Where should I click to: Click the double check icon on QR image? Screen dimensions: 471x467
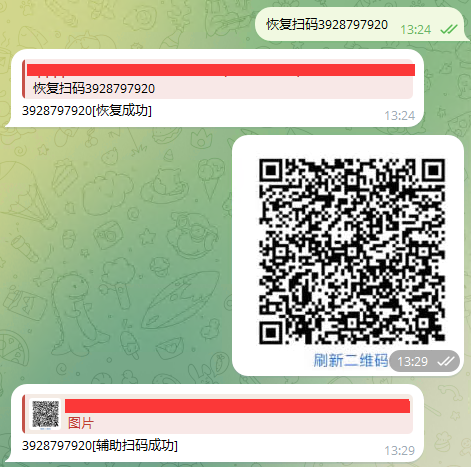[x=446, y=361]
